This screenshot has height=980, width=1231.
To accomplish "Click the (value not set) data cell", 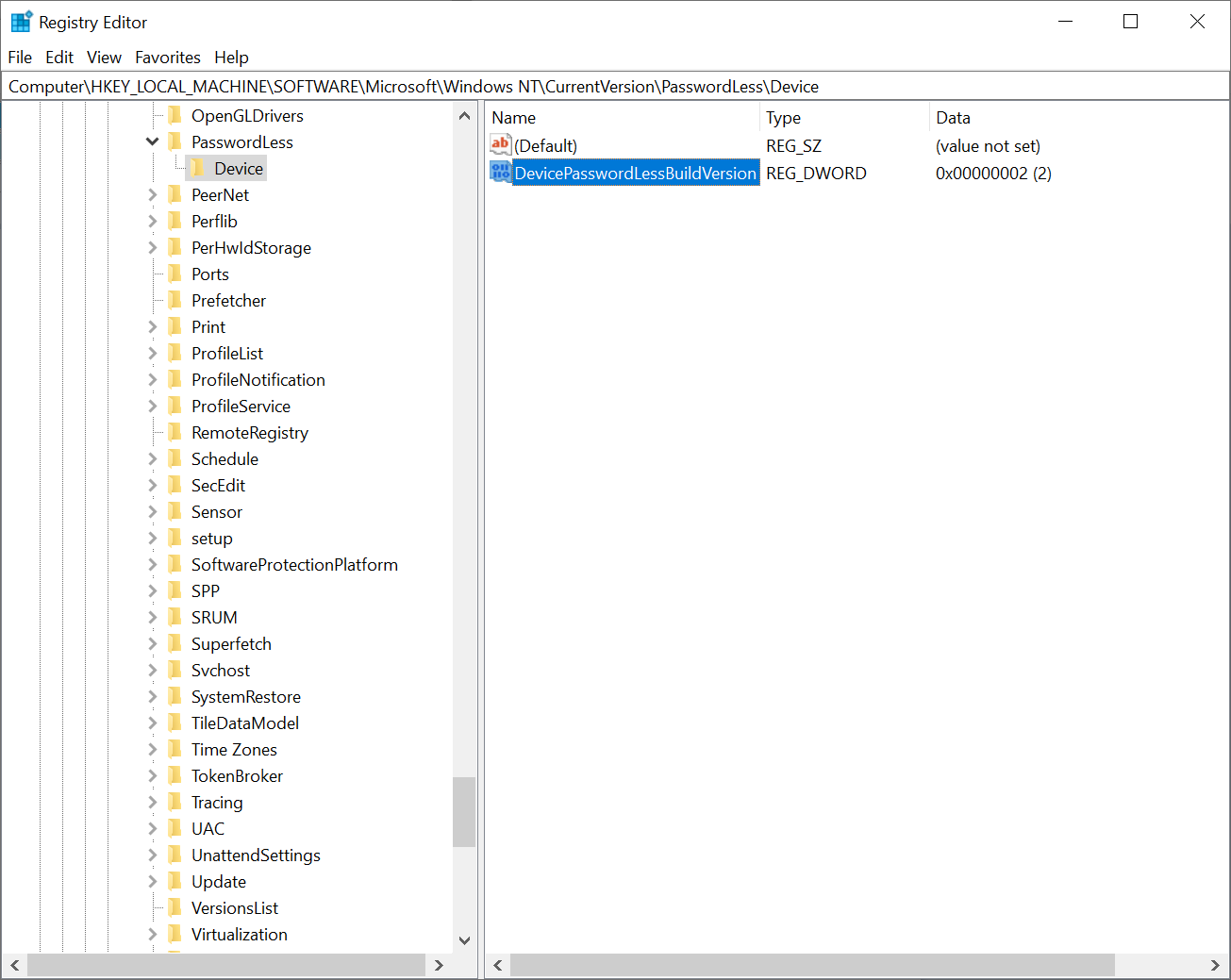I will (988, 146).
